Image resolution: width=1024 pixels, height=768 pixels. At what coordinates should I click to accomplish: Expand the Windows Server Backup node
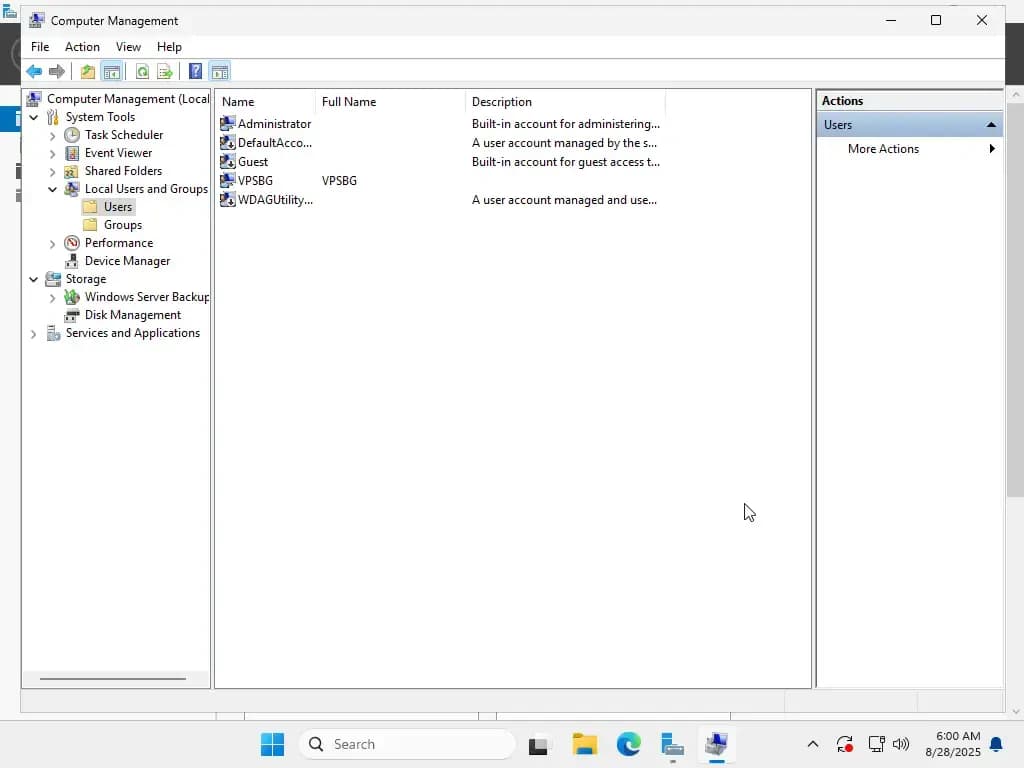click(x=52, y=298)
